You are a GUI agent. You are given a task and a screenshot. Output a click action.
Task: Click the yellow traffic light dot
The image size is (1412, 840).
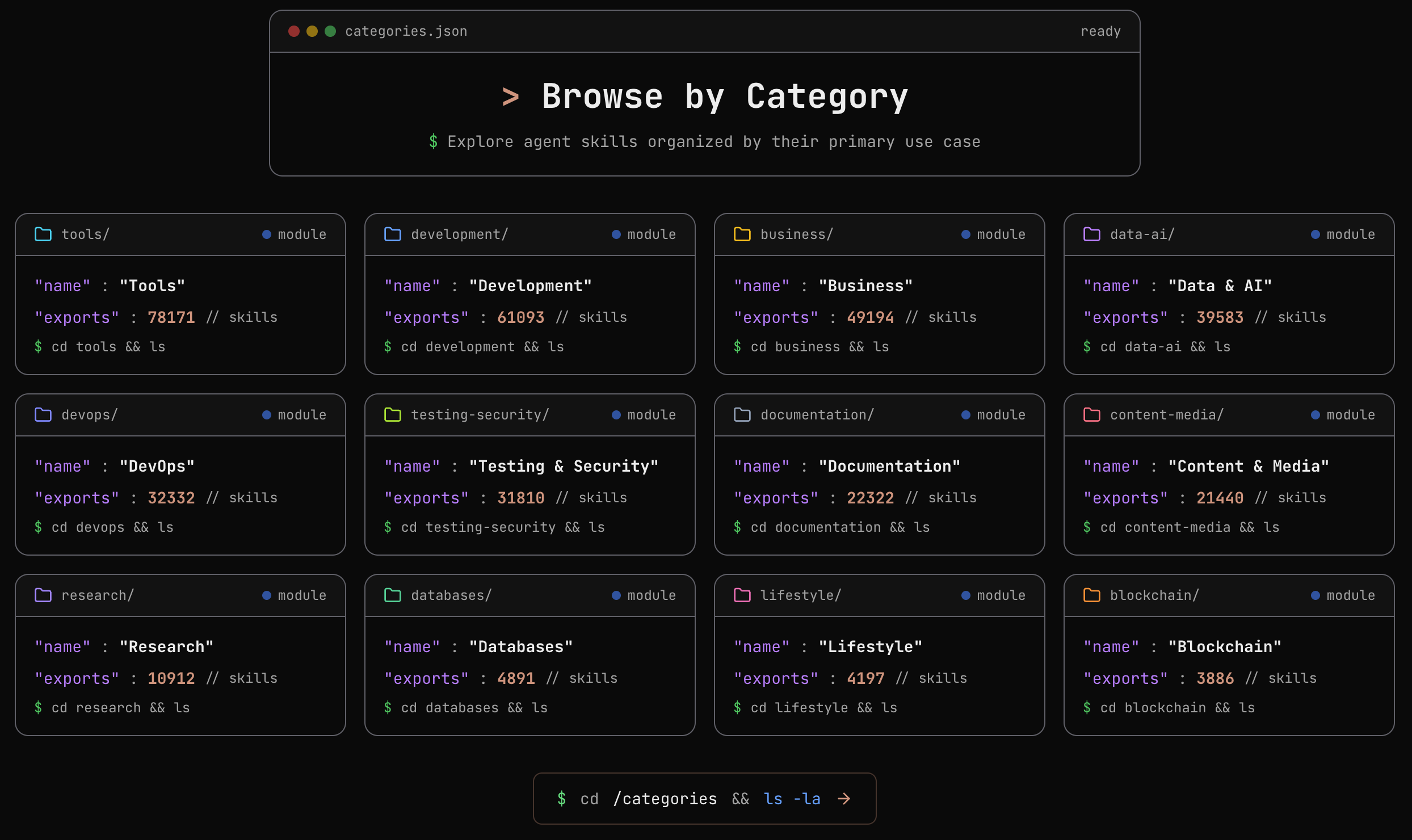(312, 31)
